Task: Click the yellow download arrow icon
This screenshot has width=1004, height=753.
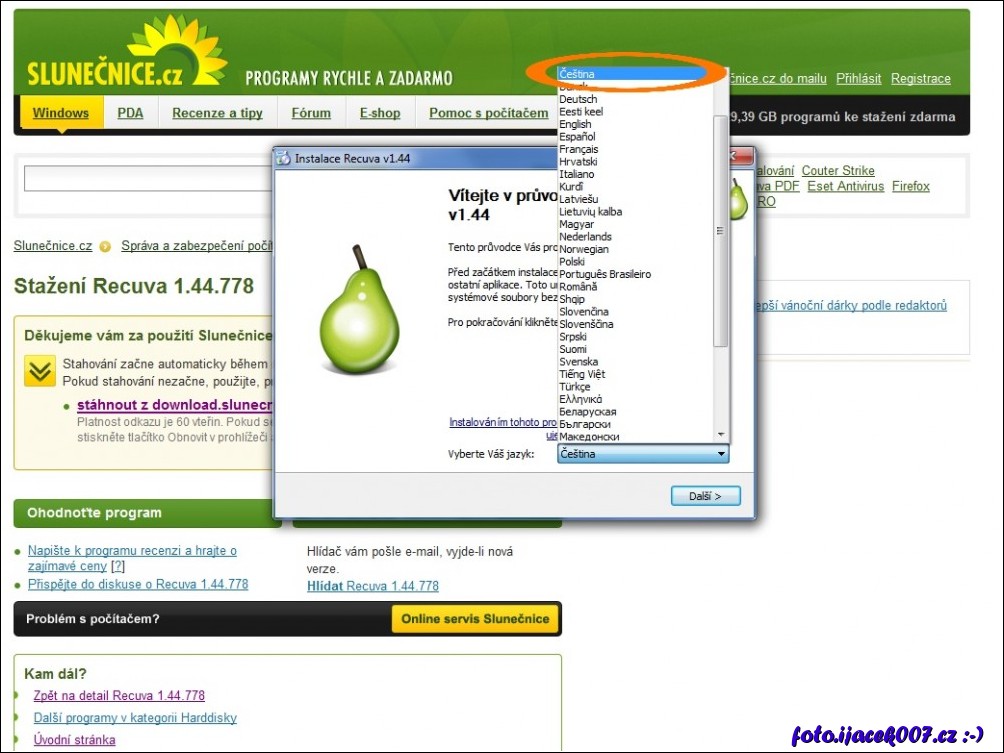Action: pos(40,372)
